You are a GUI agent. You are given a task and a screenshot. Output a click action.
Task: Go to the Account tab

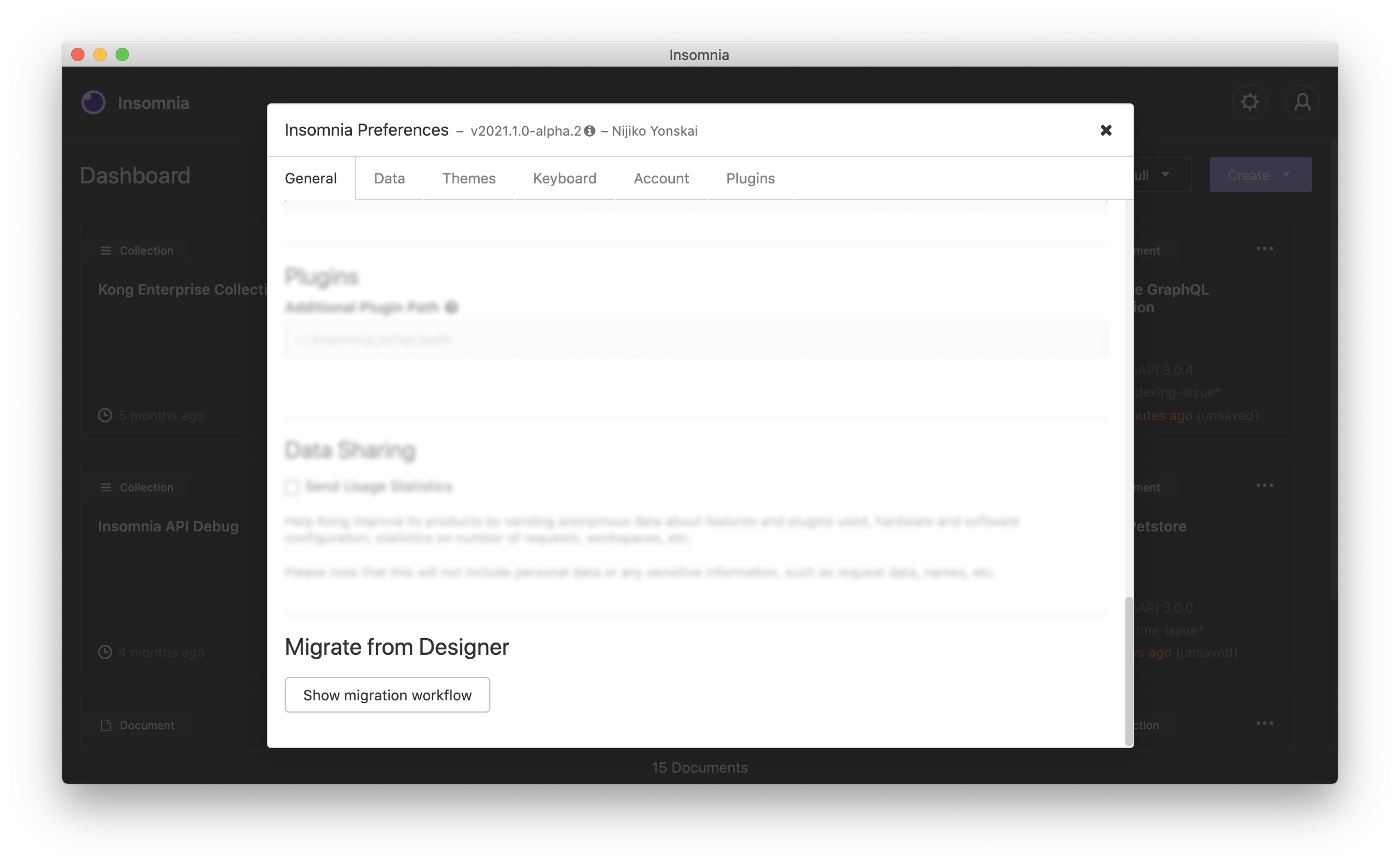661,178
